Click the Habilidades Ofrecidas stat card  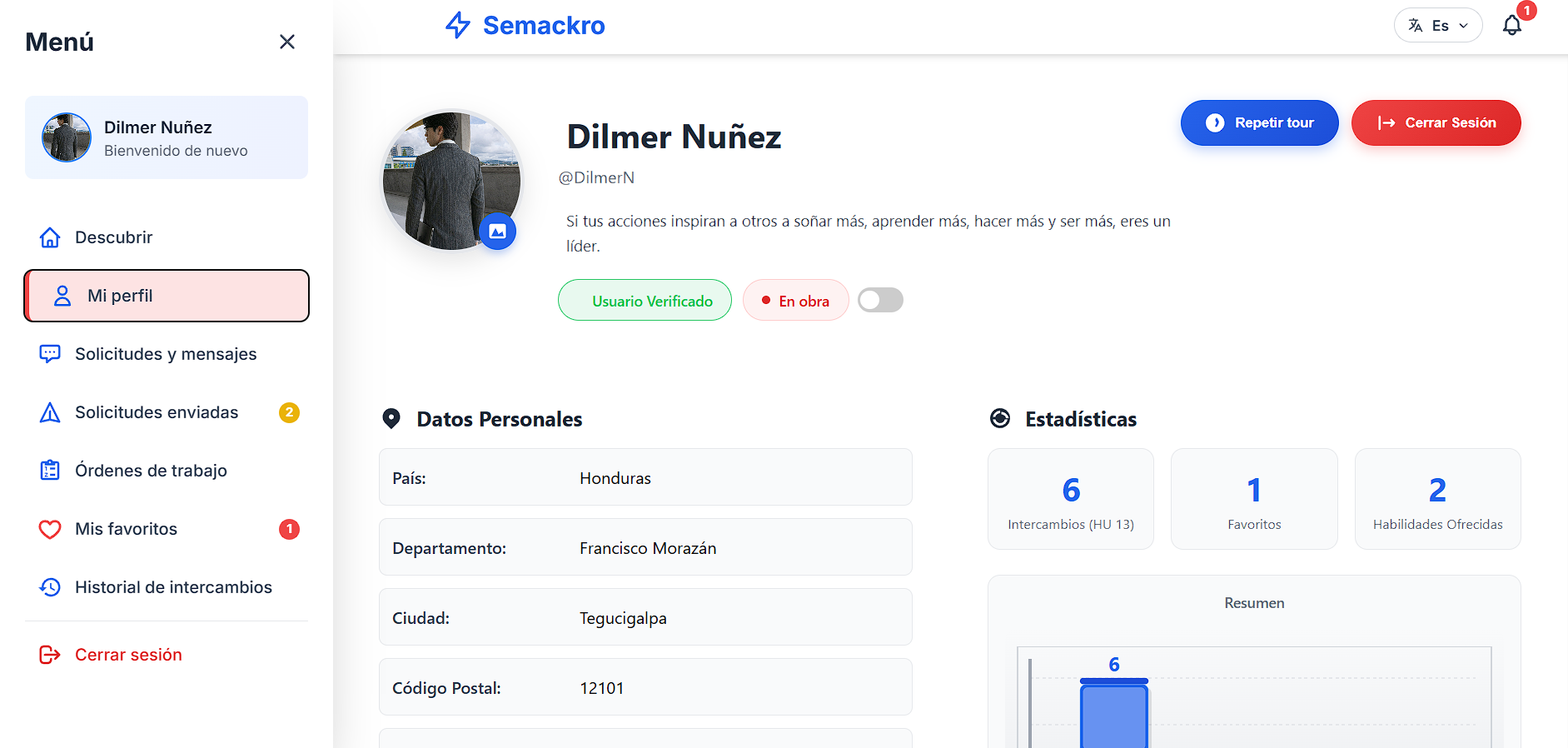click(1437, 499)
